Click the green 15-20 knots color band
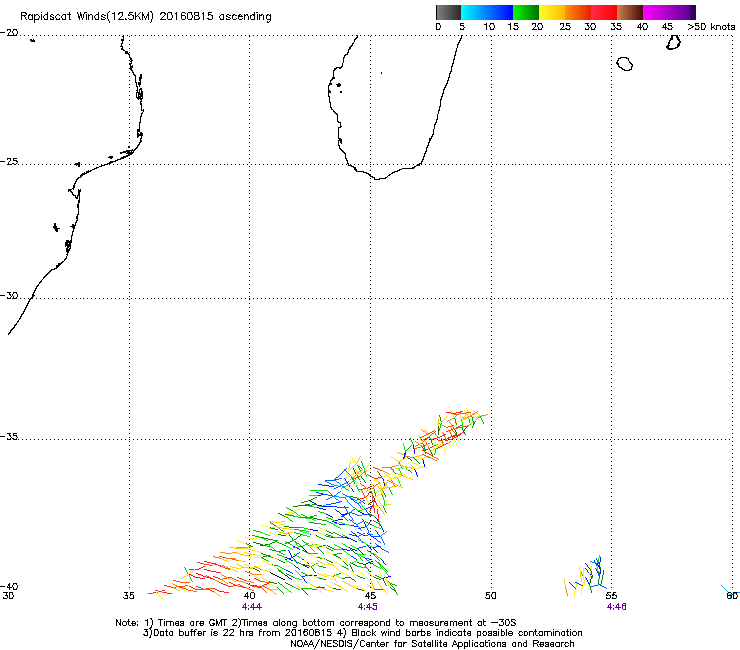Screen dimensions: 740x650 pos(526,12)
